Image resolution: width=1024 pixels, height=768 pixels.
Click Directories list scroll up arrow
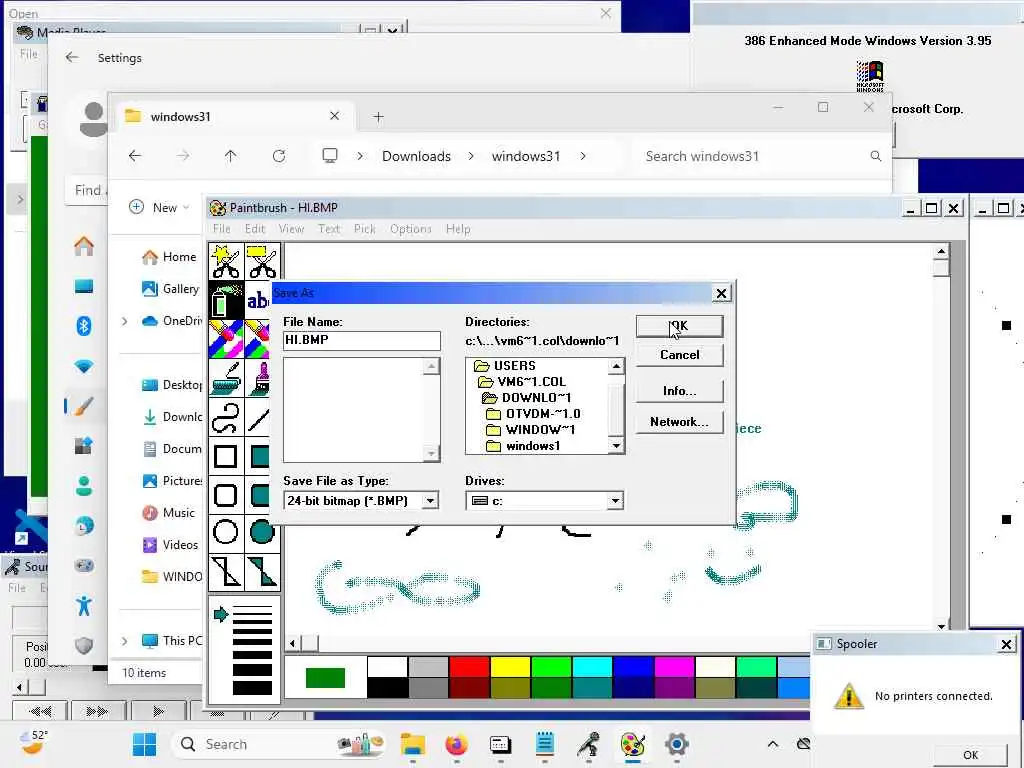pyautogui.click(x=616, y=366)
